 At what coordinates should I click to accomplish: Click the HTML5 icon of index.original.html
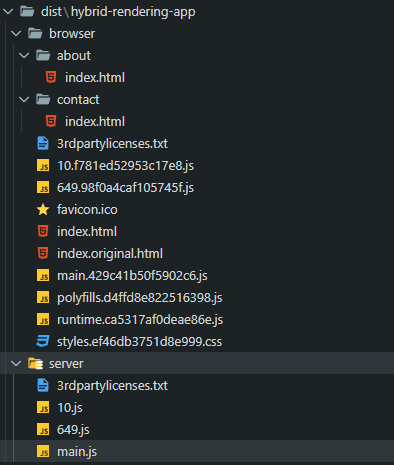coord(43,253)
